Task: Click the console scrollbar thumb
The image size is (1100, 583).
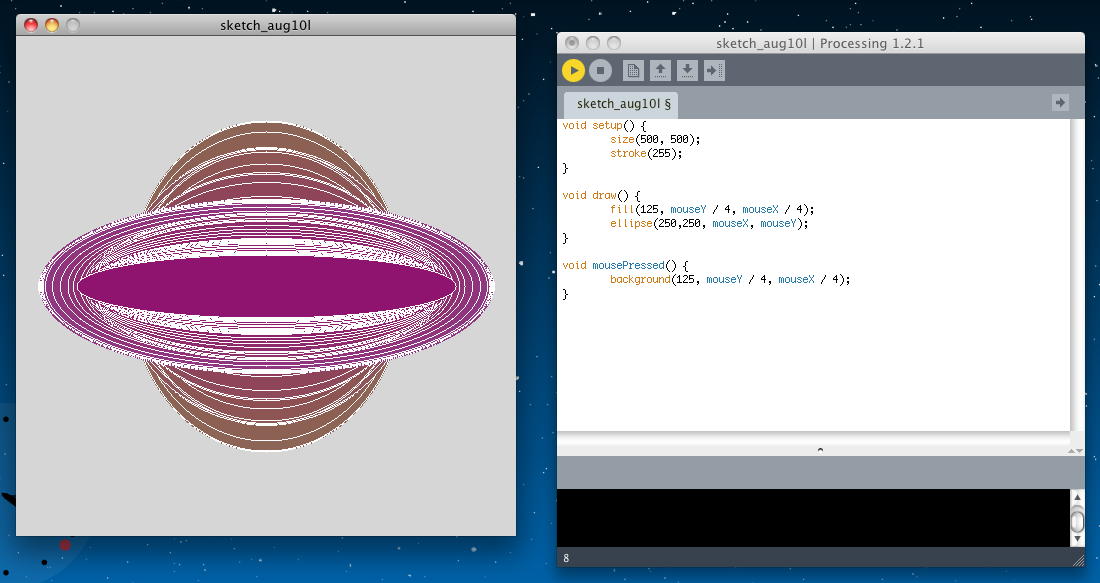Action: (x=1077, y=520)
